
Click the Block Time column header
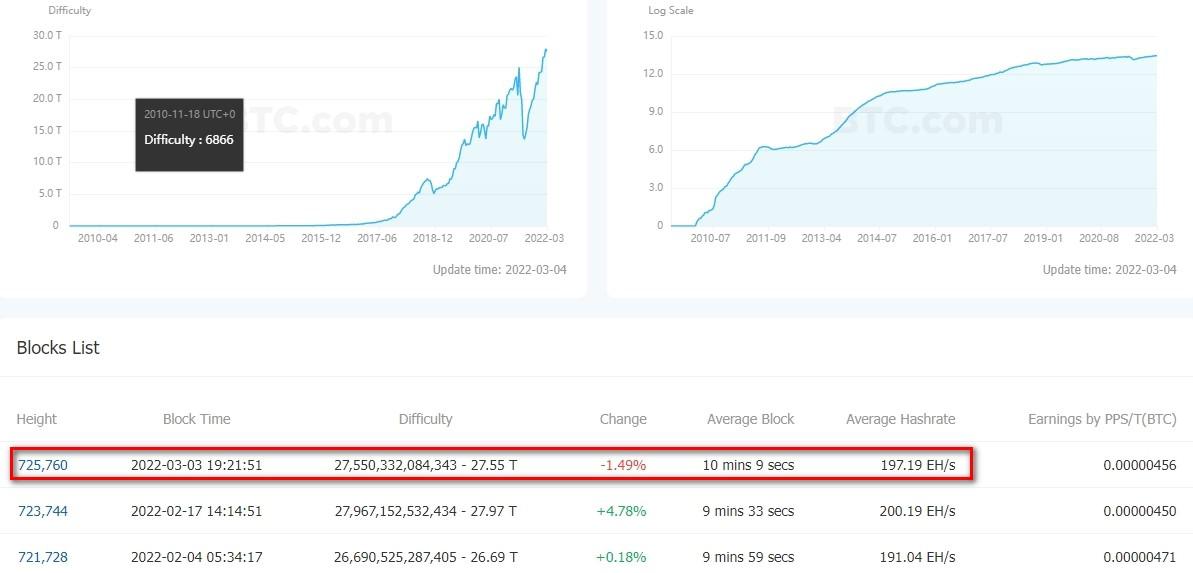[196, 419]
